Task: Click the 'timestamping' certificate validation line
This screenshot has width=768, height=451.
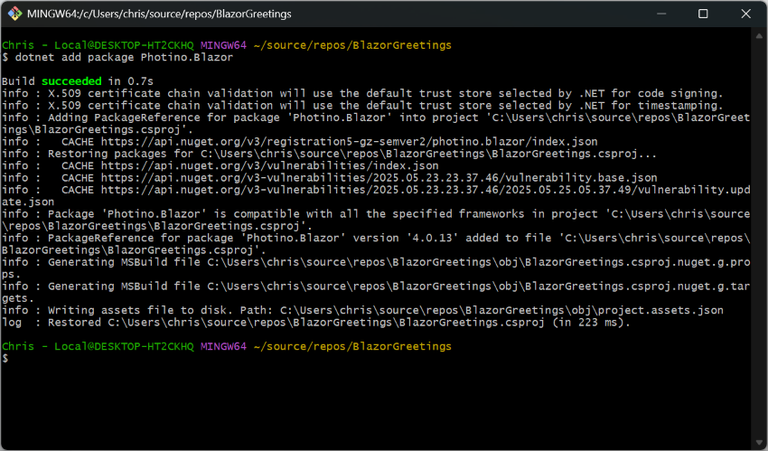Action: pyautogui.click(x=362, y=105)
